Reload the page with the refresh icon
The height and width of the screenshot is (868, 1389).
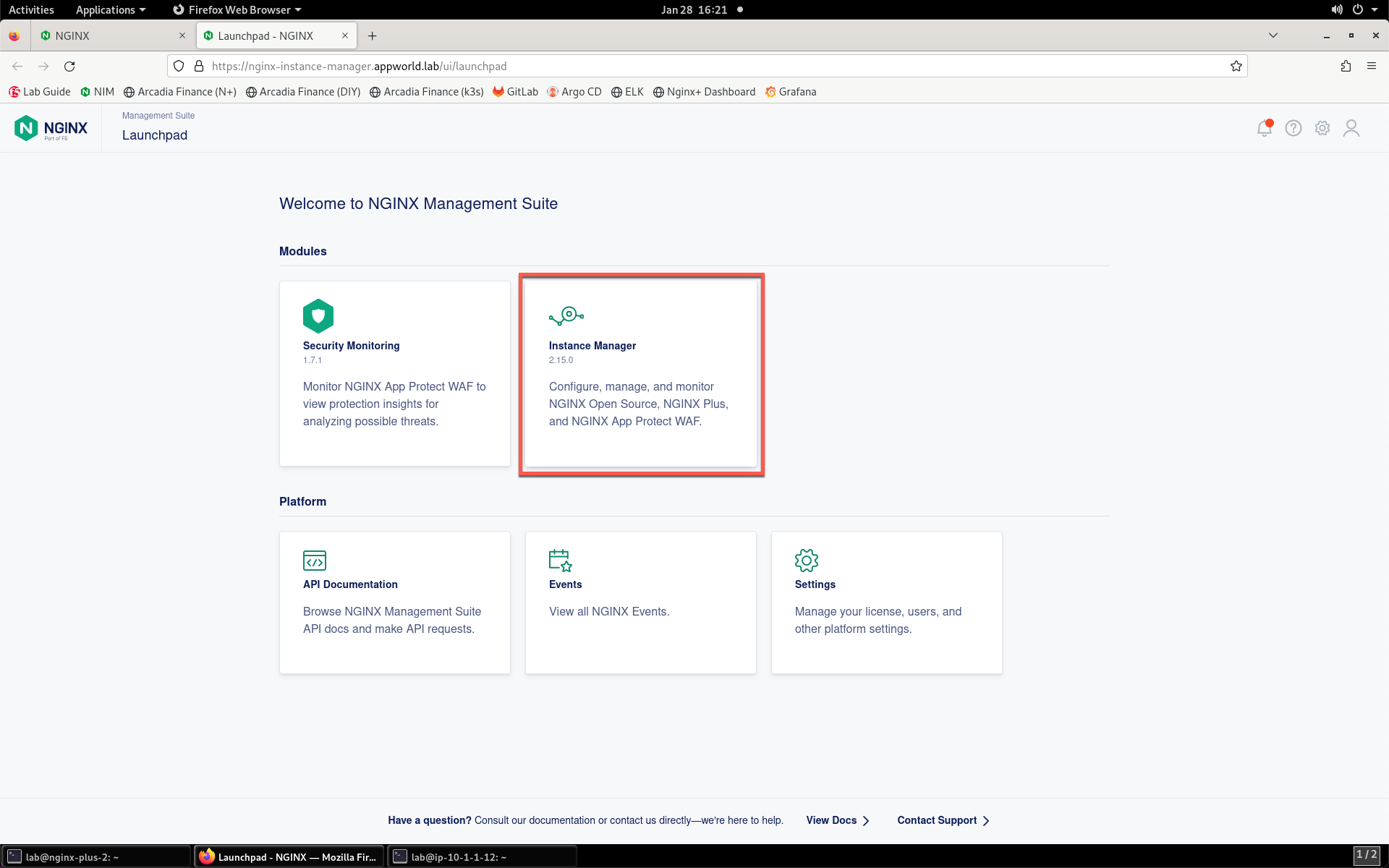click(69, 66)
